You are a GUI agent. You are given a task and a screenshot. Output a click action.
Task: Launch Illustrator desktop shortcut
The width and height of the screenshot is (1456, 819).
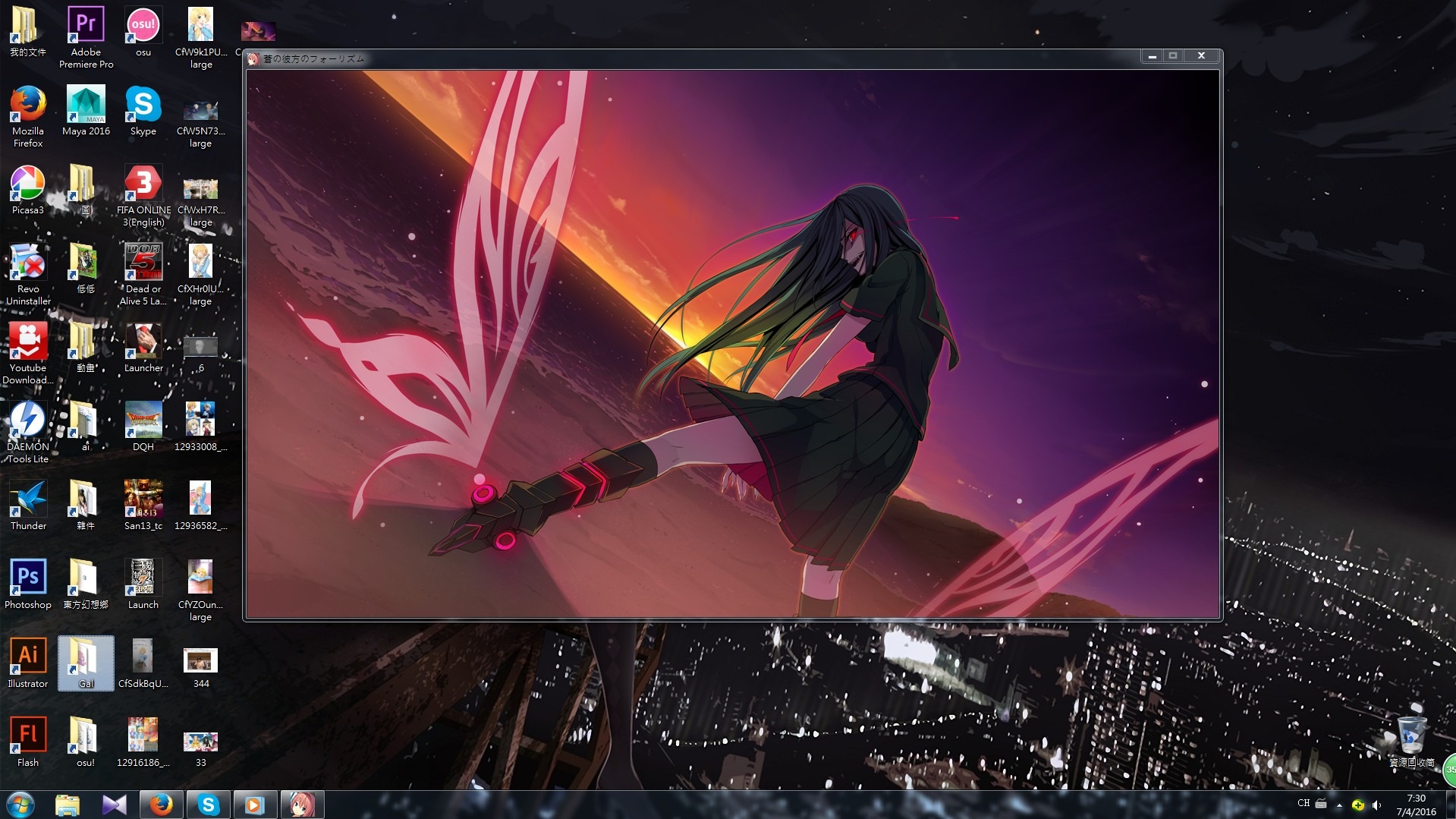pos(28,658)
